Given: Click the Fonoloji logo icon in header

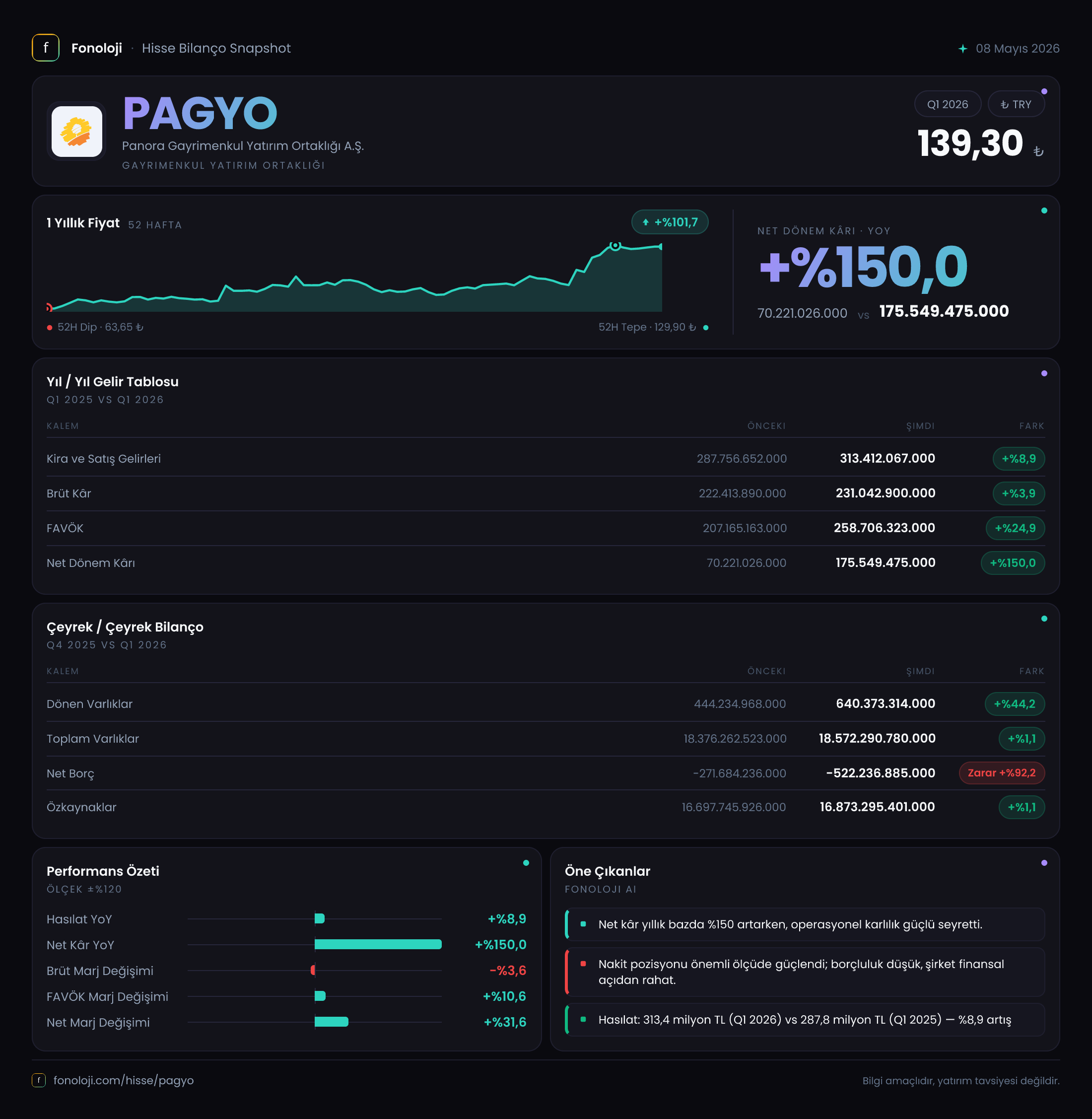Looking at the screenshot, I should 46,48.
